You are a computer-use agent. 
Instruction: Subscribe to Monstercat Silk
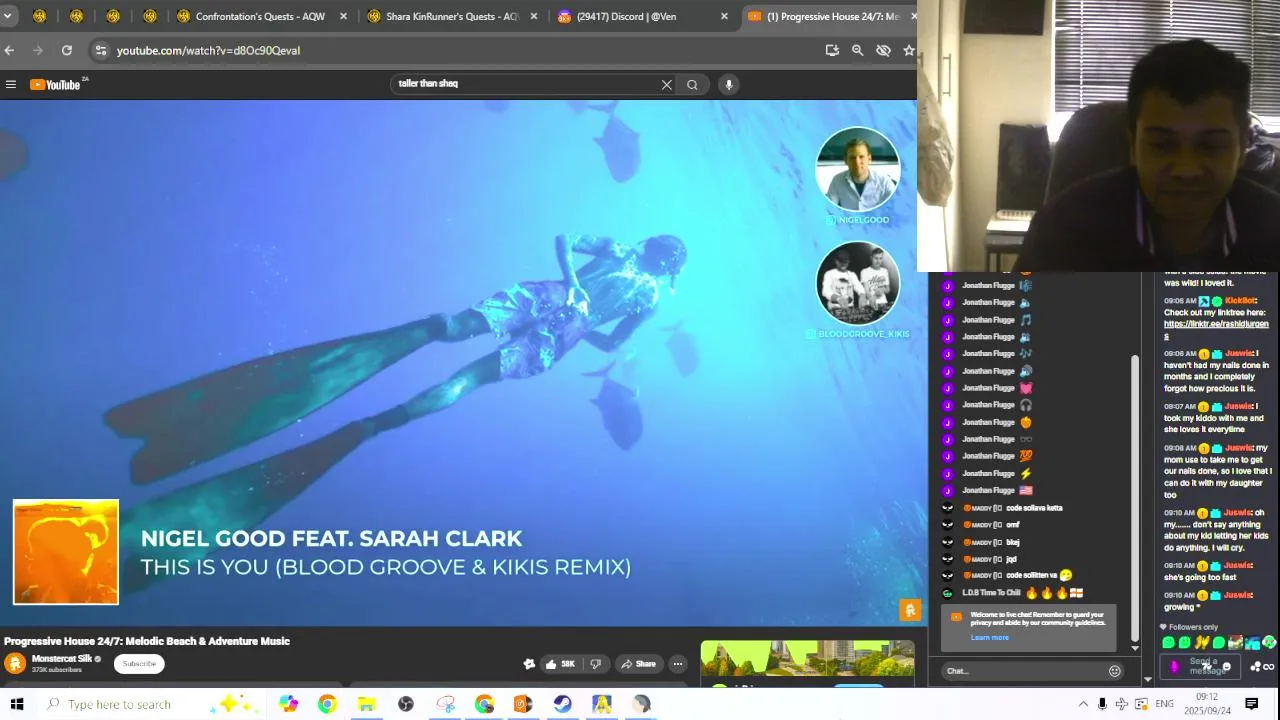tap(139, 664)
